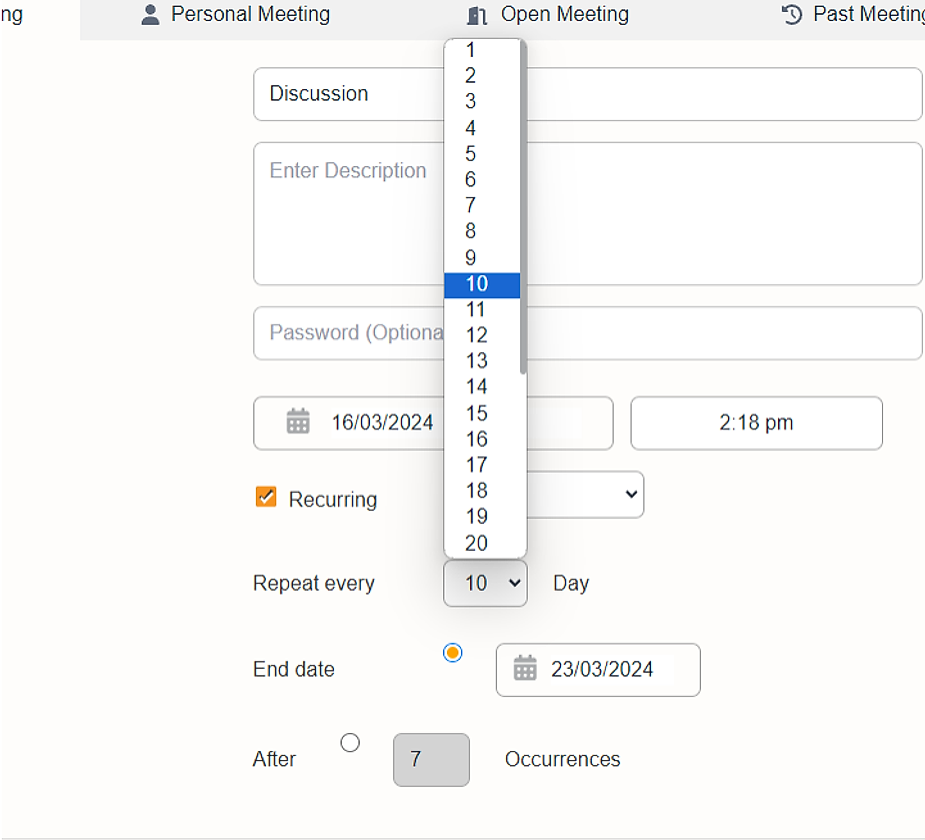Pick 17 in the repeat dropdown list
Image resolution: width=925 pixels, height=840 pixels.
(x=482, y=465)
